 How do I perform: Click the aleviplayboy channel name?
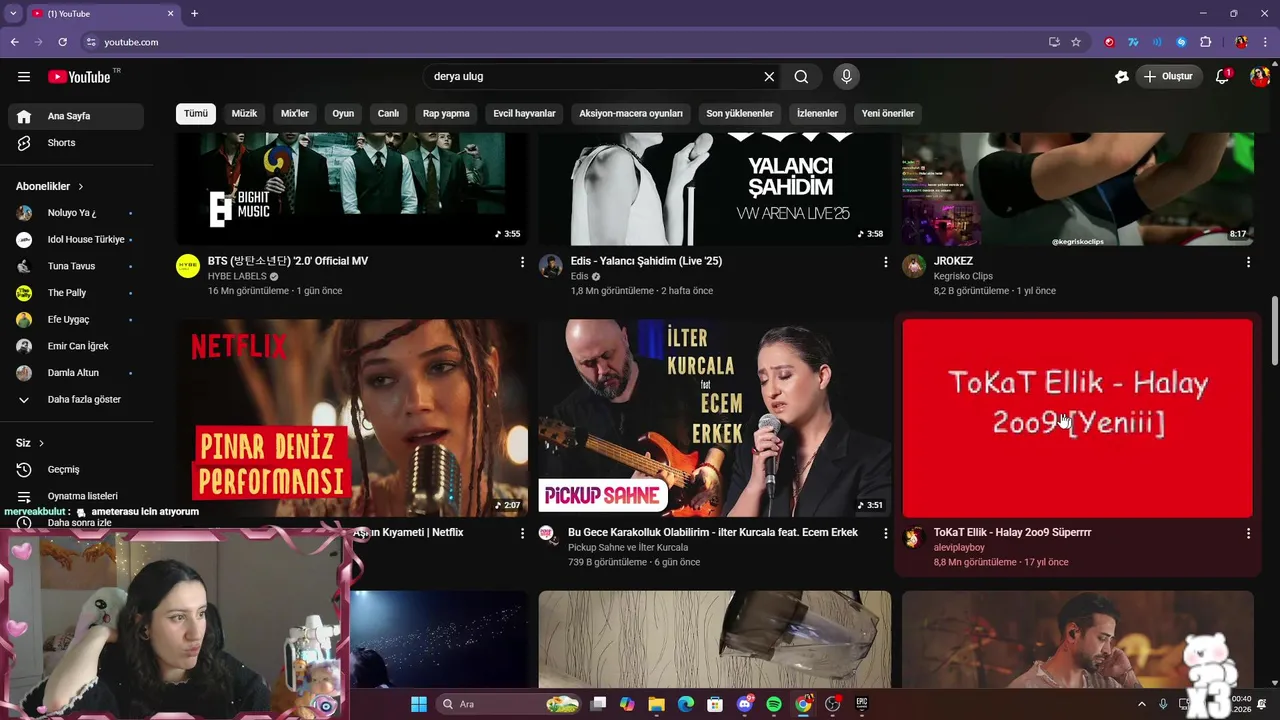pyautogui.click(x=959, y=548)
